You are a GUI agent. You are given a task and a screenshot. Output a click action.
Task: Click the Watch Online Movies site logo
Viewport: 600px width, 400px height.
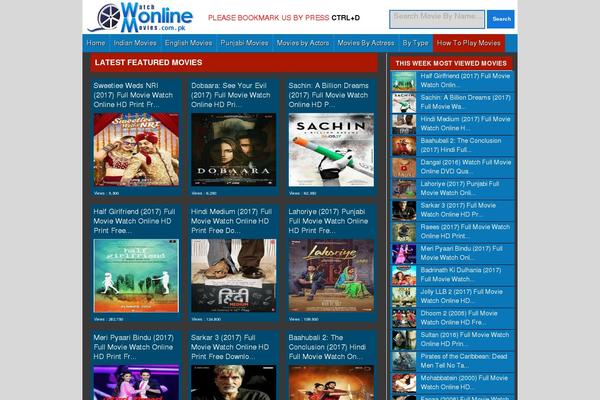coord(140,17)
